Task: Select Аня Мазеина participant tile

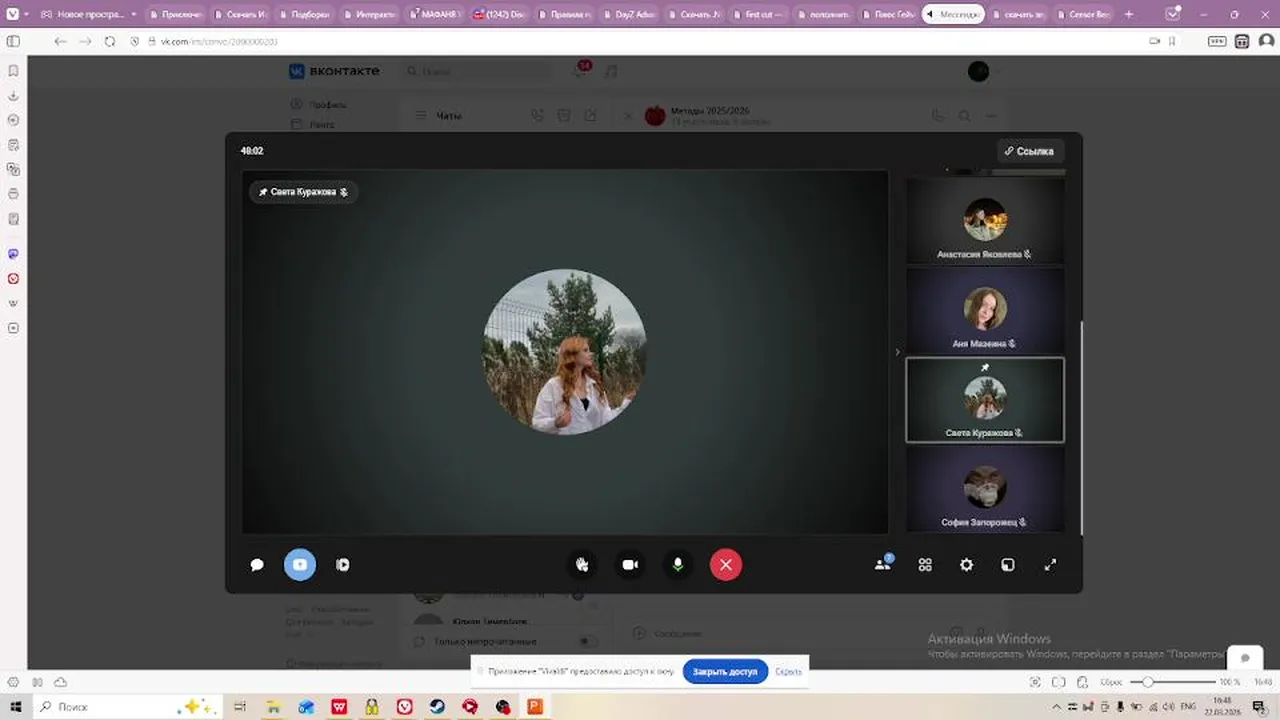Action: [985, 311]
